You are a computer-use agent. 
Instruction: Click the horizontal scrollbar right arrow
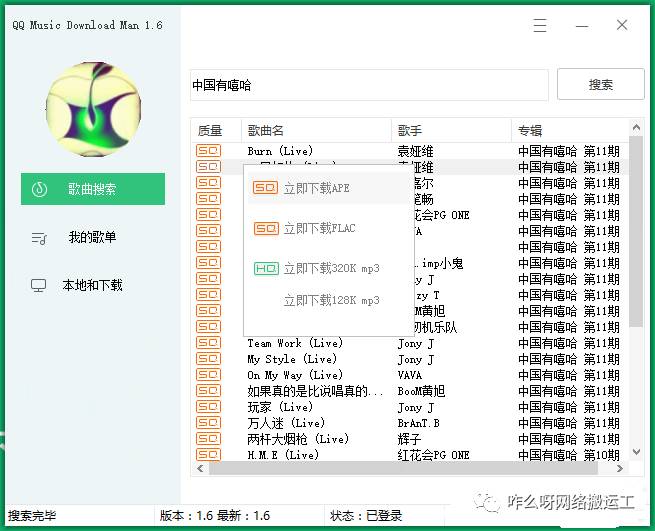click(620, 469)
